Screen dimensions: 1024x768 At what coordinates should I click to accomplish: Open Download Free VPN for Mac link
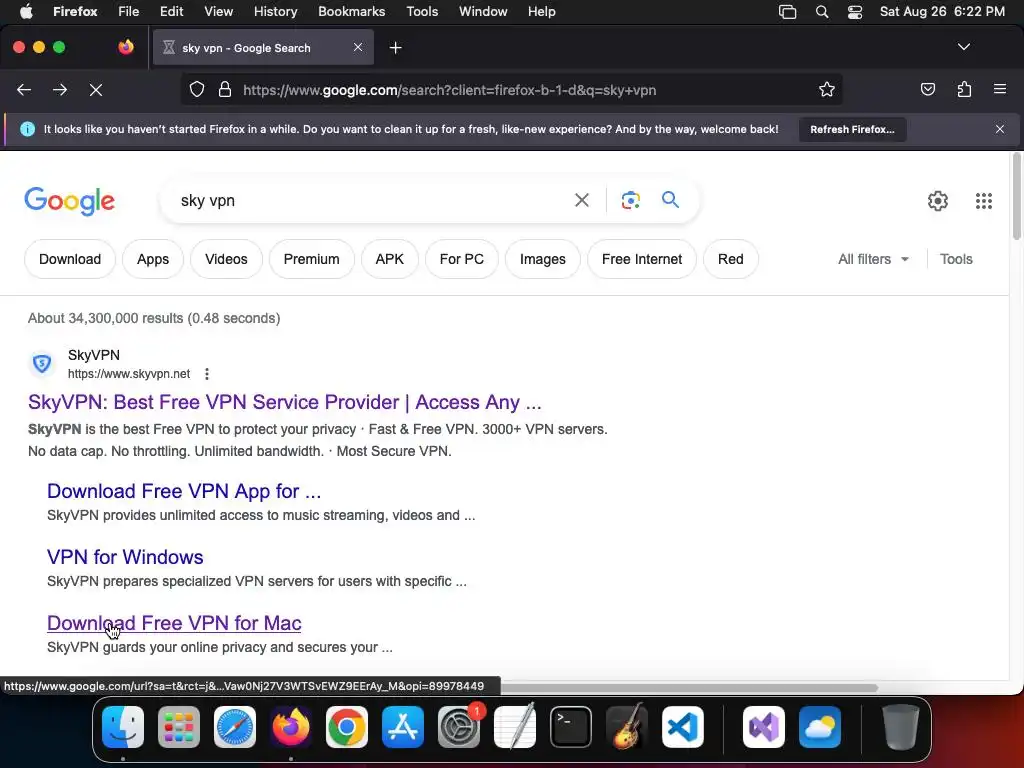coord(174,623)
